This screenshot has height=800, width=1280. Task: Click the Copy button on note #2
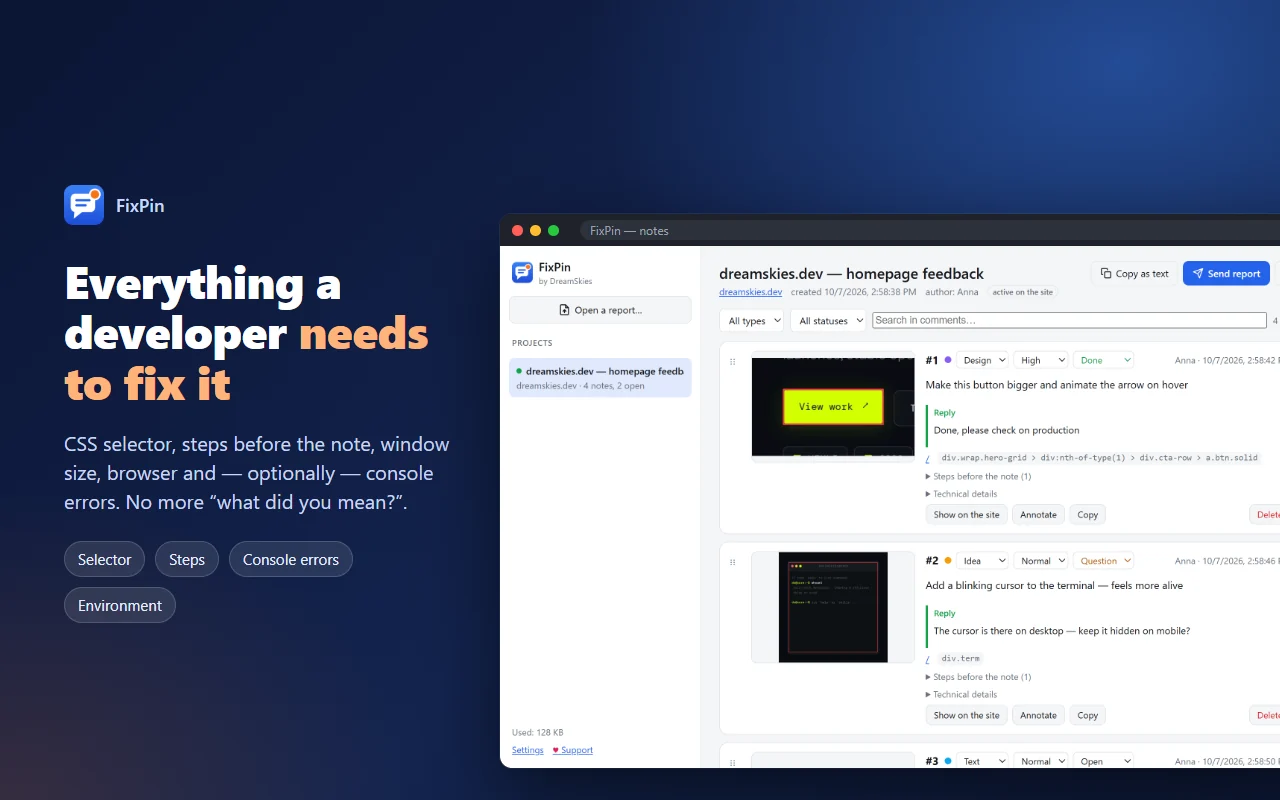[1087, 715]
